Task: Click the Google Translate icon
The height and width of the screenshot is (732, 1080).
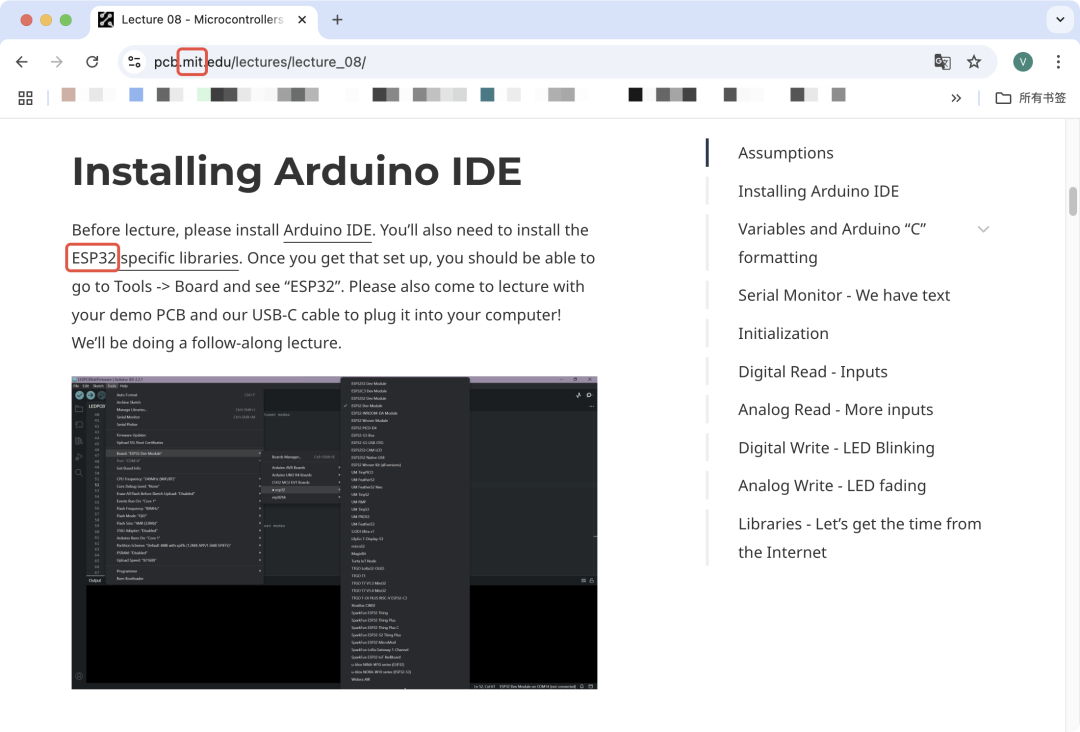Action: [x=942, y=62]
